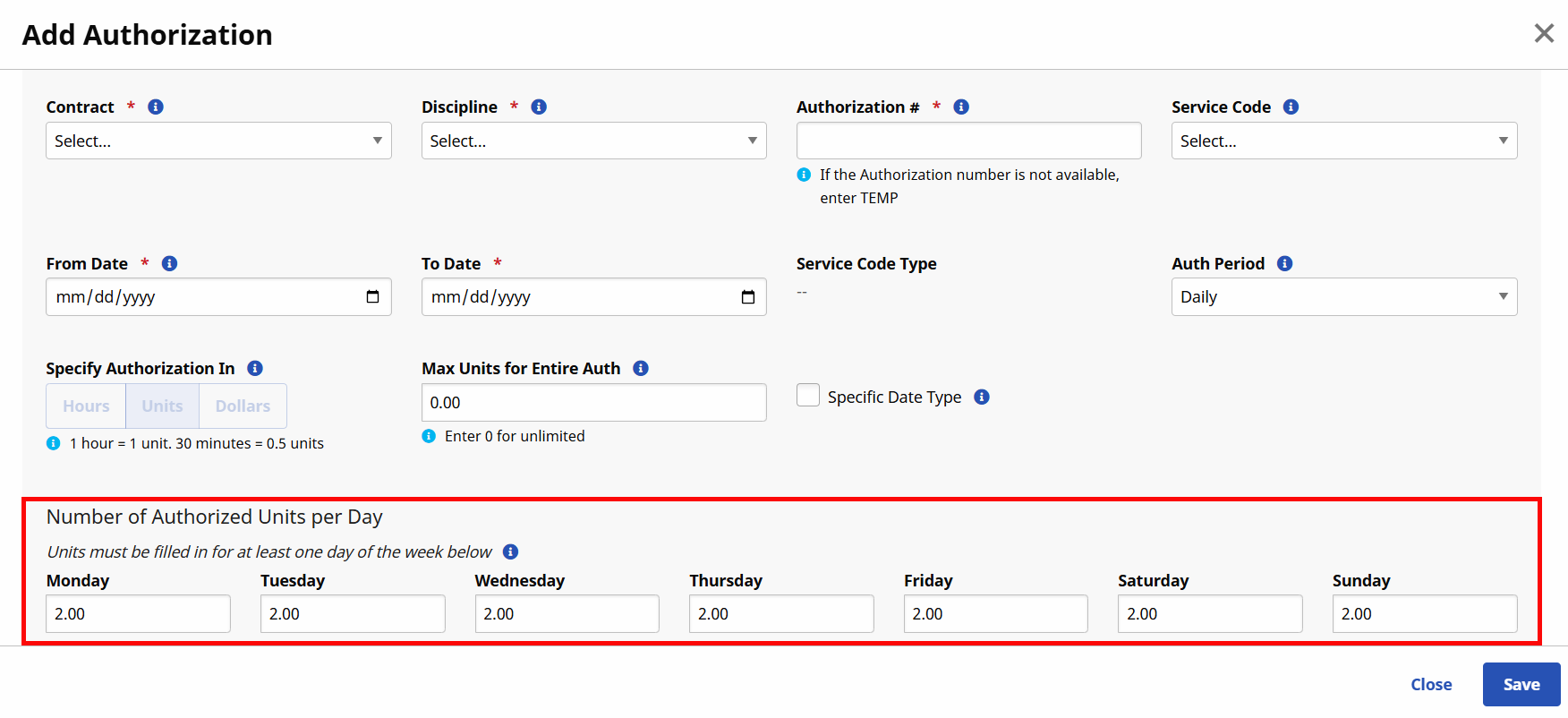The width and height of the screenshot is (1568, 718).
Task: Select Hours as the authorization type
Action: click(86, 406)
